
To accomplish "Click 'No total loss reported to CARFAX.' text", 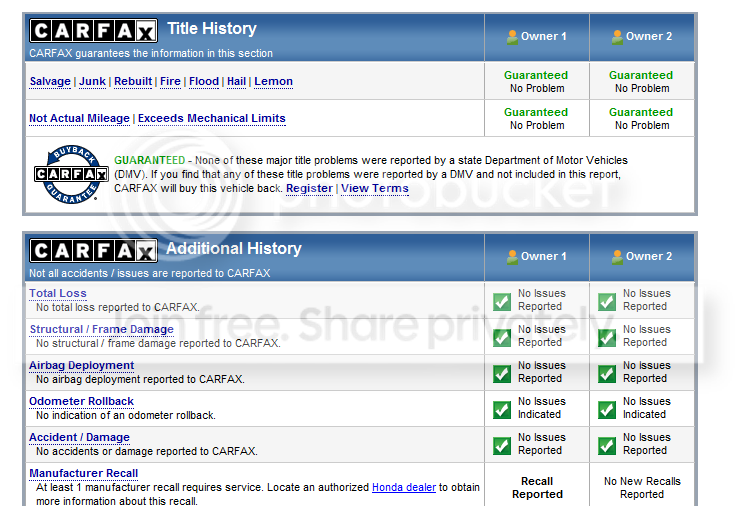I will point(118,307).
